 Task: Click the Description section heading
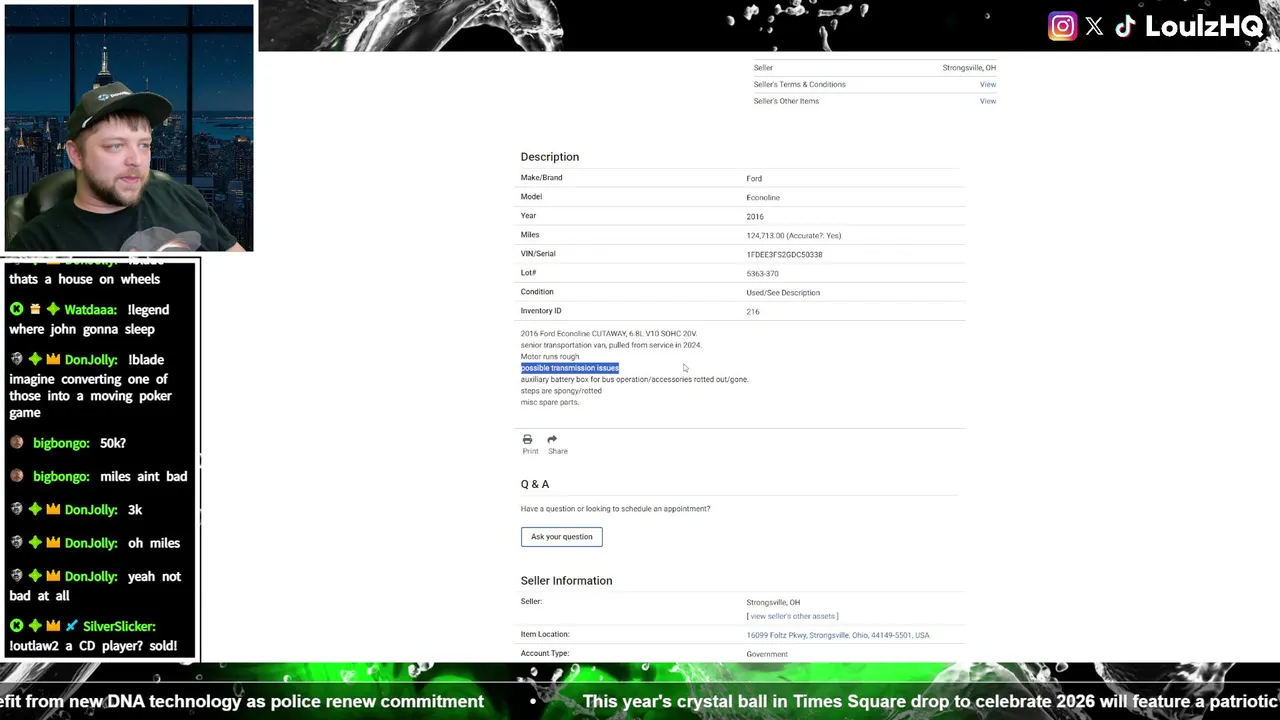[550, 157]
